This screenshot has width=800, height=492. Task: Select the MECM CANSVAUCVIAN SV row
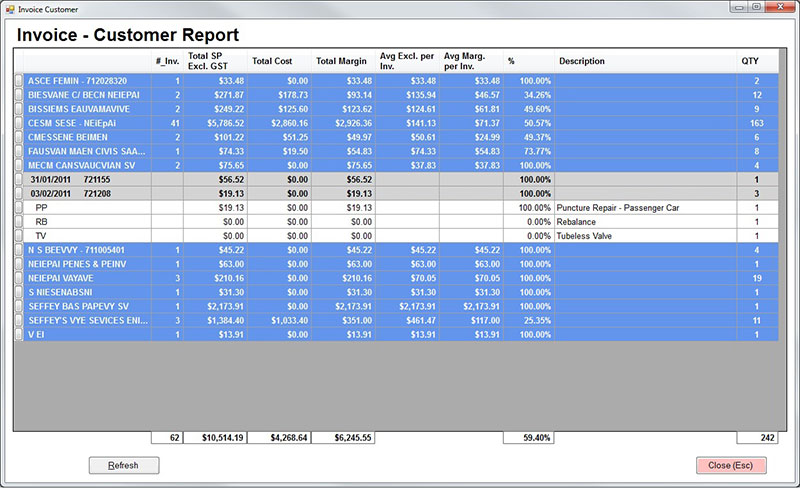(396, 165)
